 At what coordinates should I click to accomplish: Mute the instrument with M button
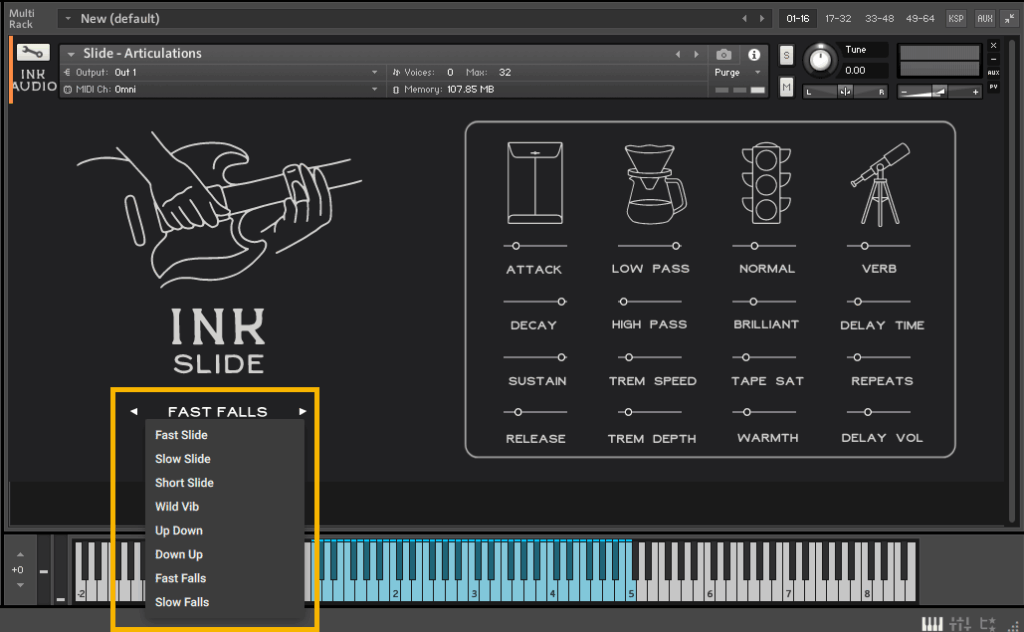tap(786, 88)
